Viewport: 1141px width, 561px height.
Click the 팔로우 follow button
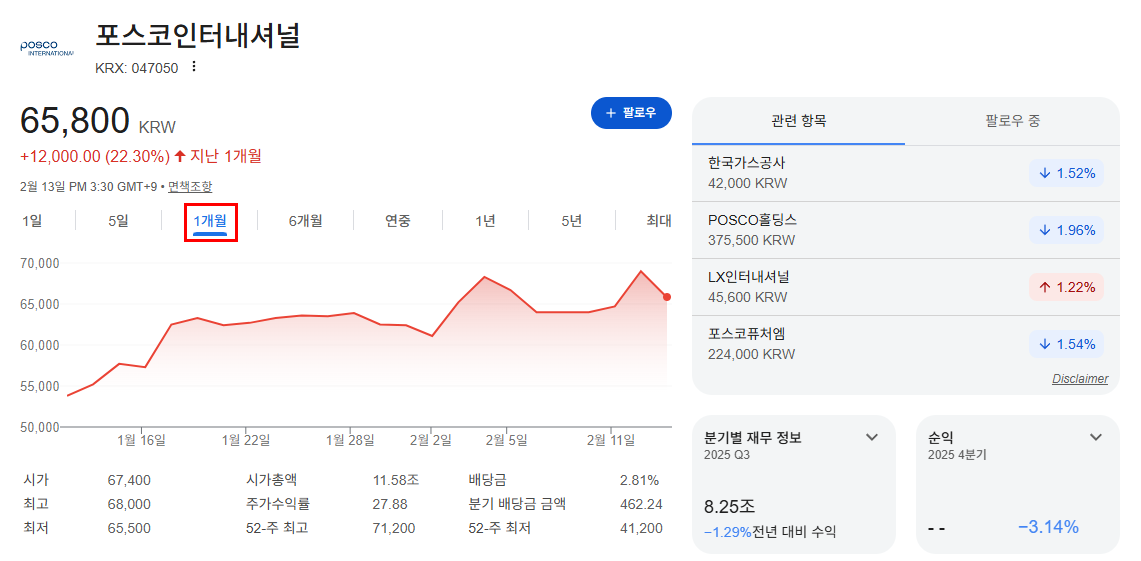(x=631, y=113)
